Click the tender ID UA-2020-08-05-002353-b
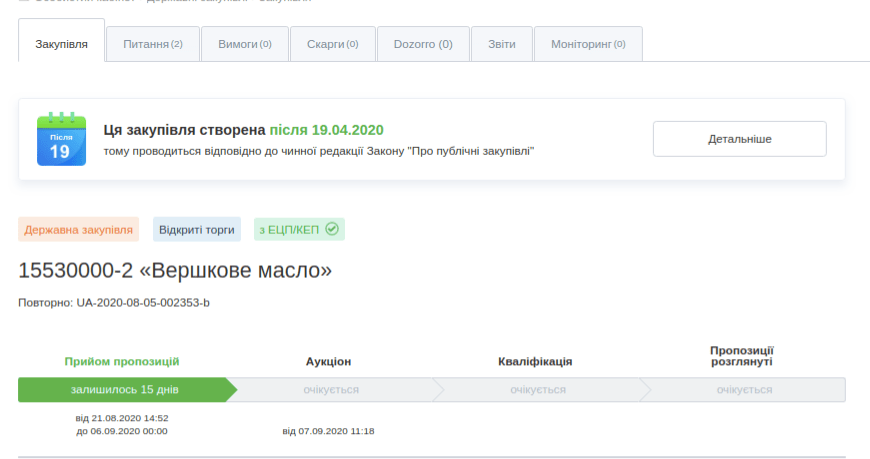870x459 pixels. click(143, 302)
